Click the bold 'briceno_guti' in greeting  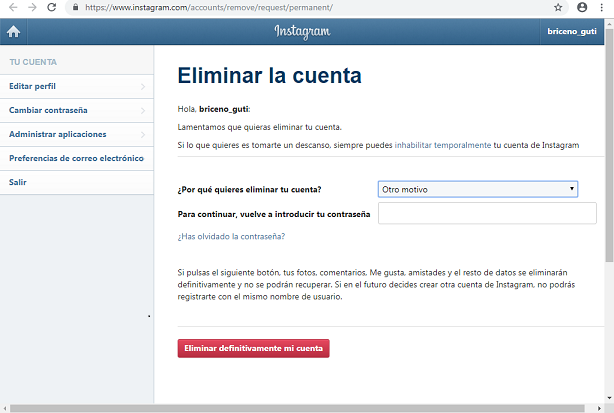pos(224,109)
